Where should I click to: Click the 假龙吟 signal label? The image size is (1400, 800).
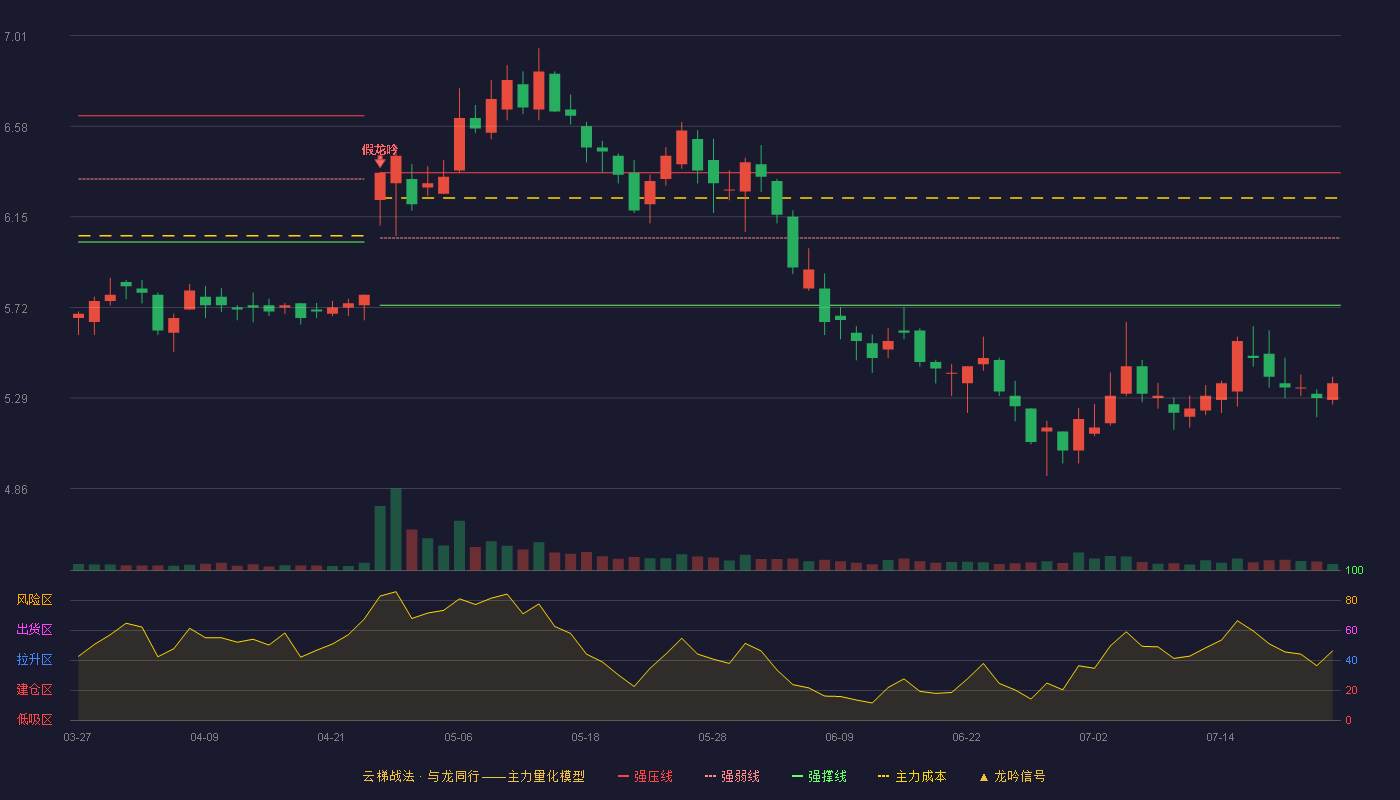[x=380, y=149]
